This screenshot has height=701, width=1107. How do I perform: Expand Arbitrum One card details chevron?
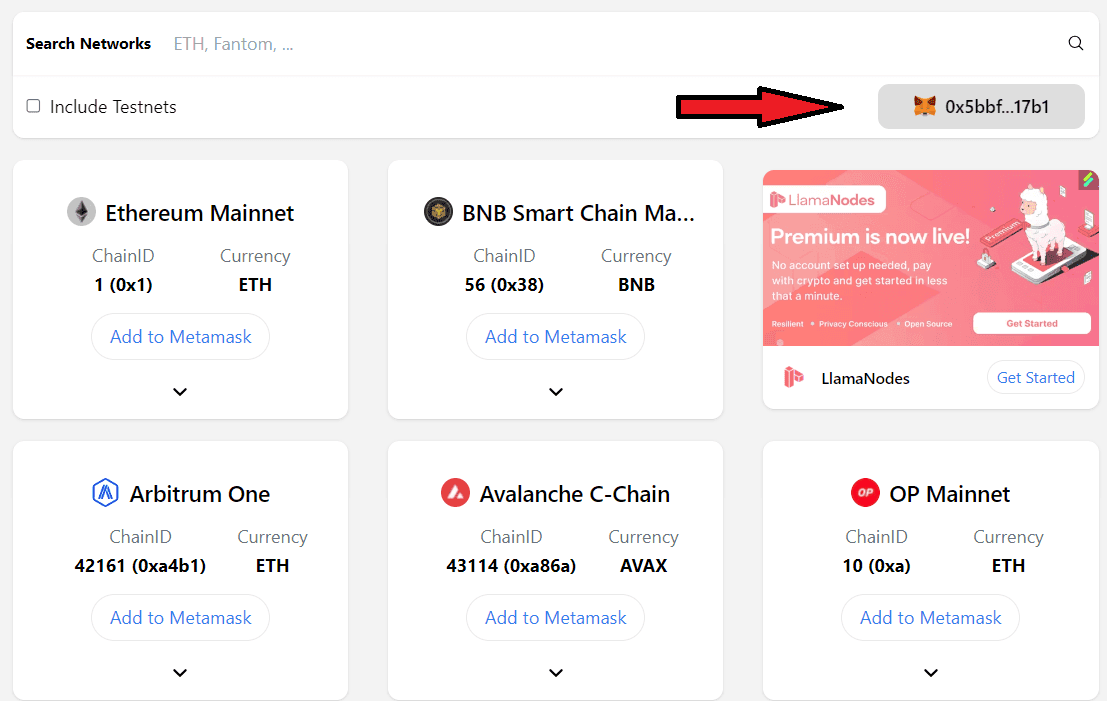click(x=180, y=673)
